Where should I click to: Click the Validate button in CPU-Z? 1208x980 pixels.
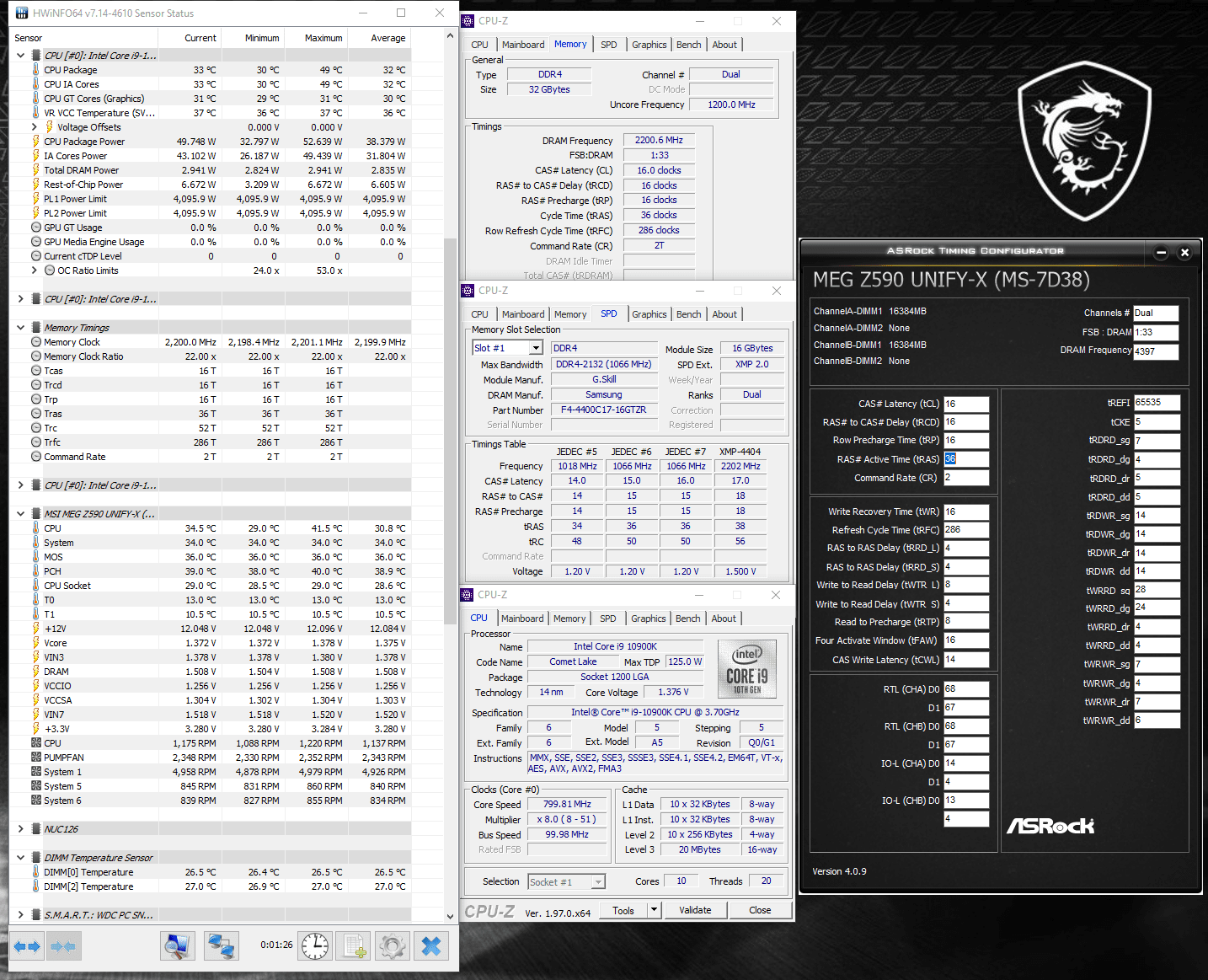point(695,910)
